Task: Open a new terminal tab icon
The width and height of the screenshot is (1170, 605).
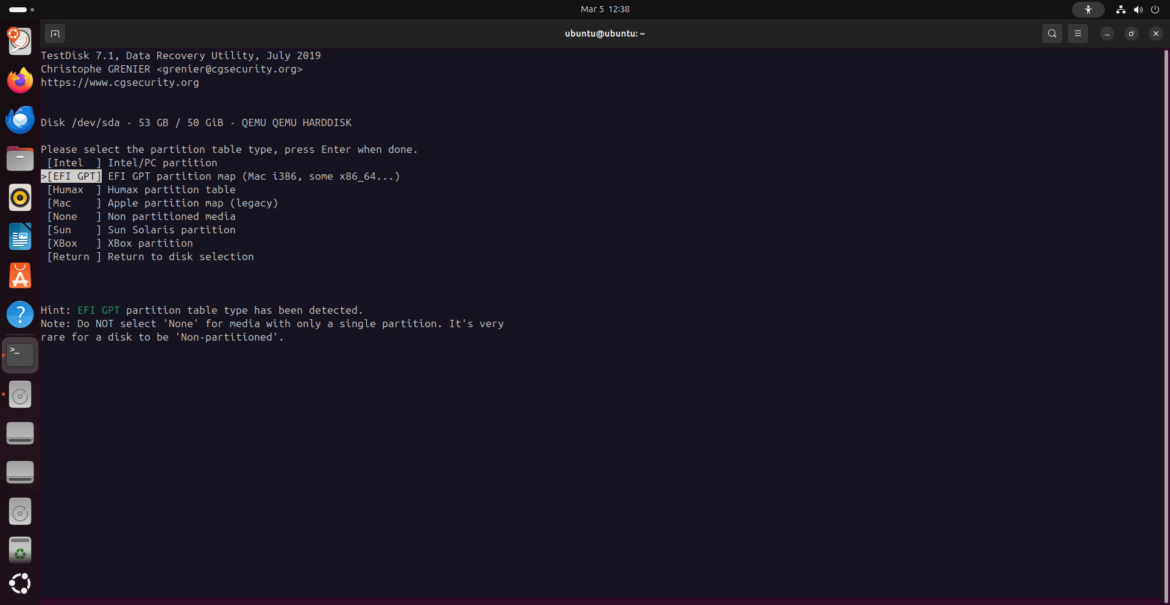Action: pyautogui.click(x=54, y=34)
